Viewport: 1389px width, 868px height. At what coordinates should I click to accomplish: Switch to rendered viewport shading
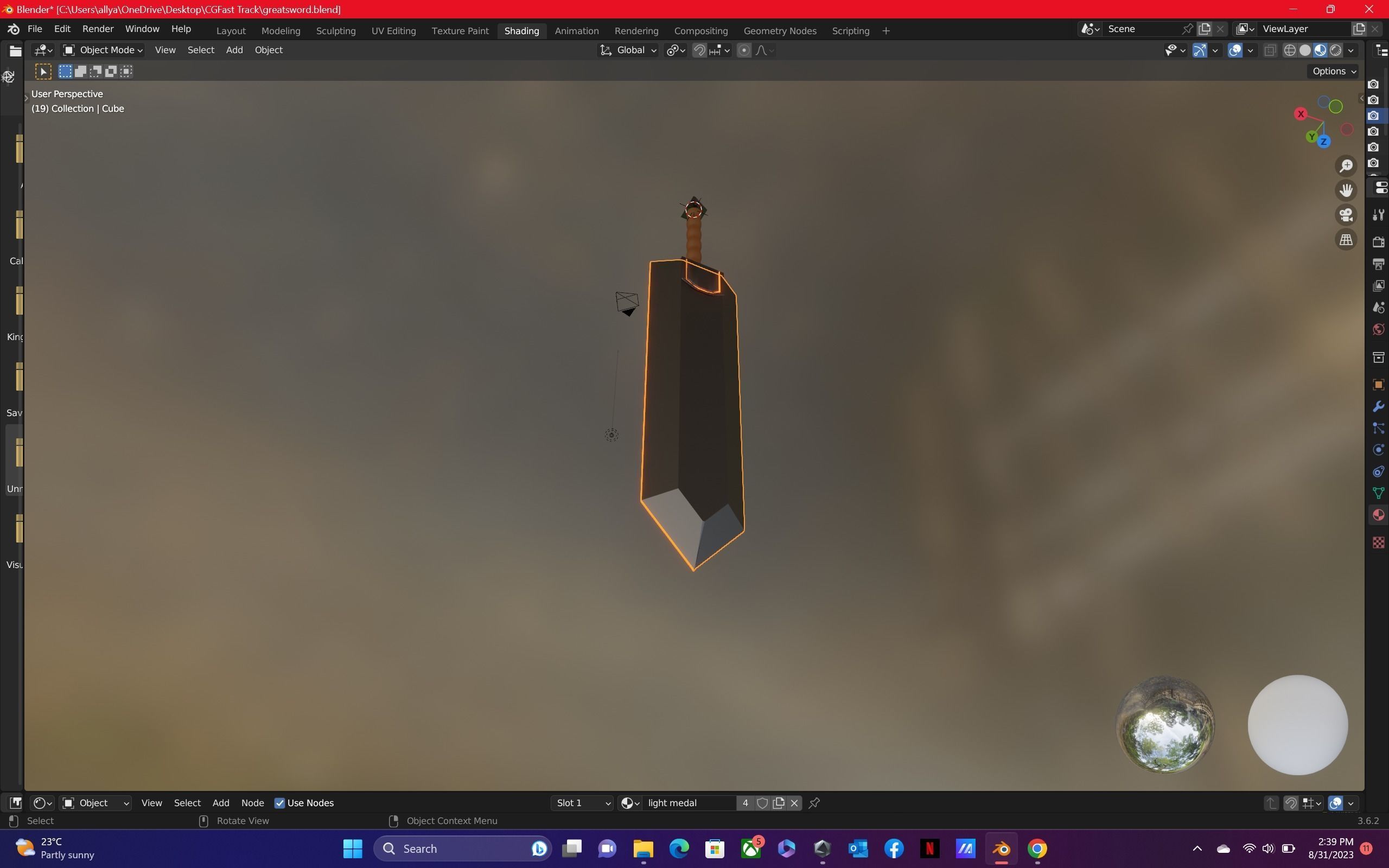coord(1336,50)
